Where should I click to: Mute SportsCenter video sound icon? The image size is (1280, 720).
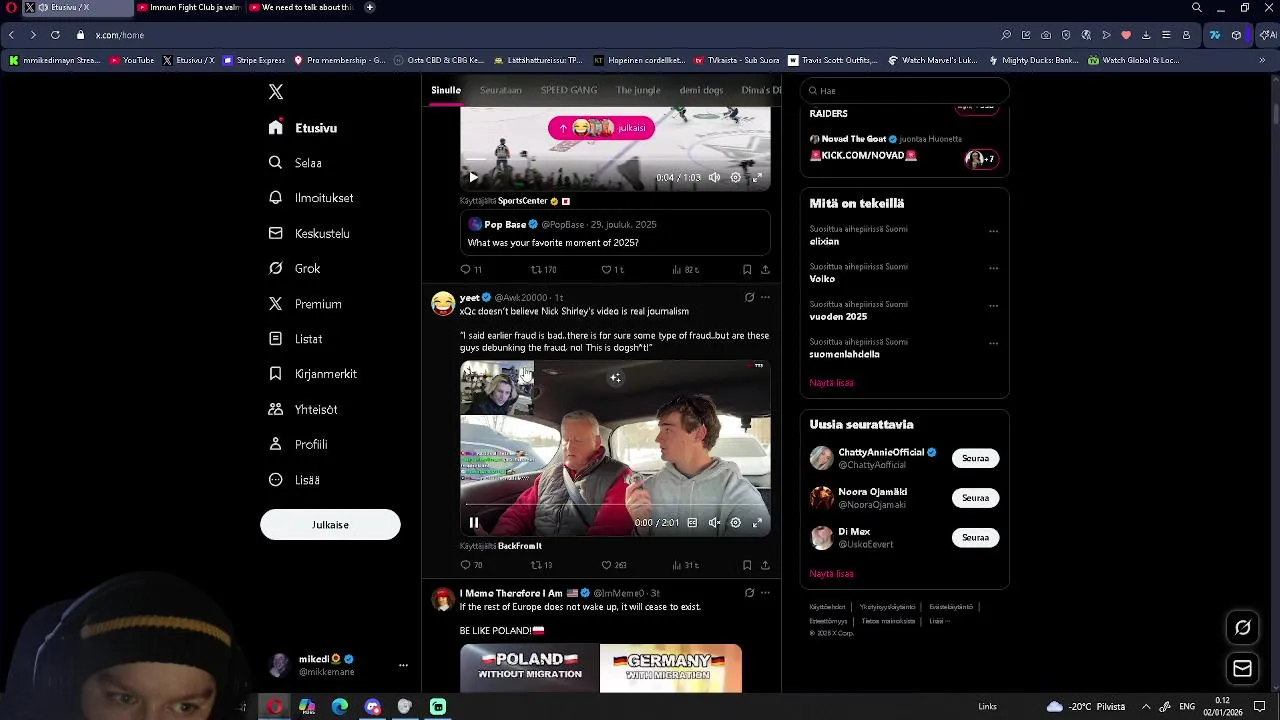tap(714, 178)
